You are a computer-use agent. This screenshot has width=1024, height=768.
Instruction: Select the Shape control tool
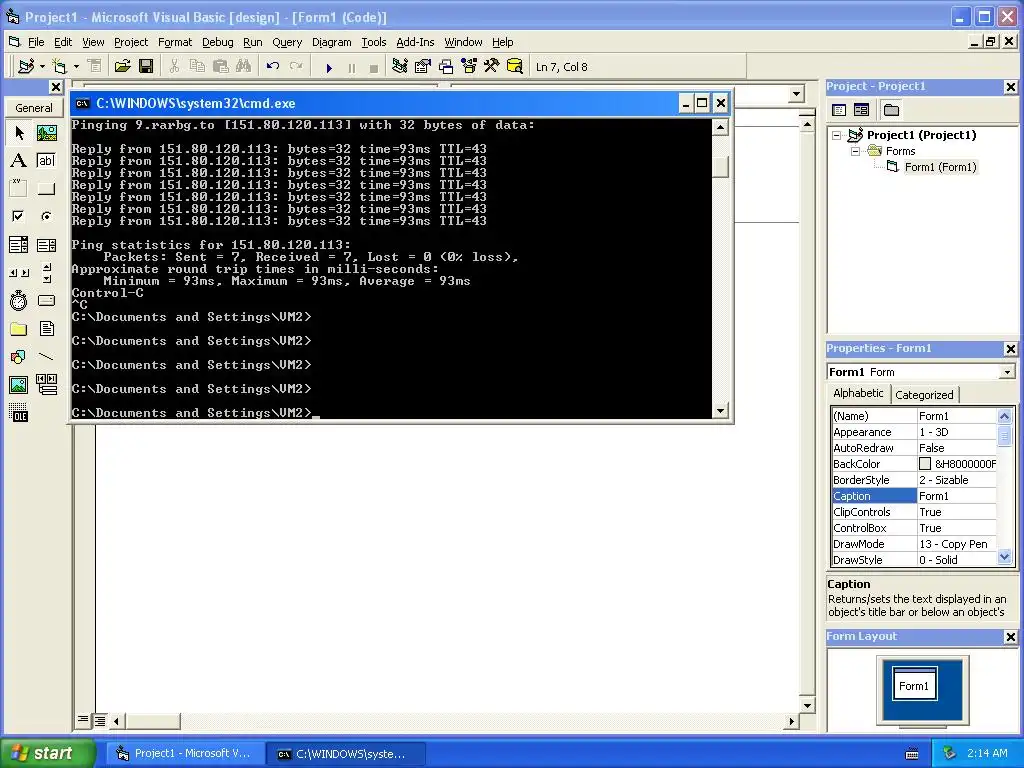(x=19, y=357)
